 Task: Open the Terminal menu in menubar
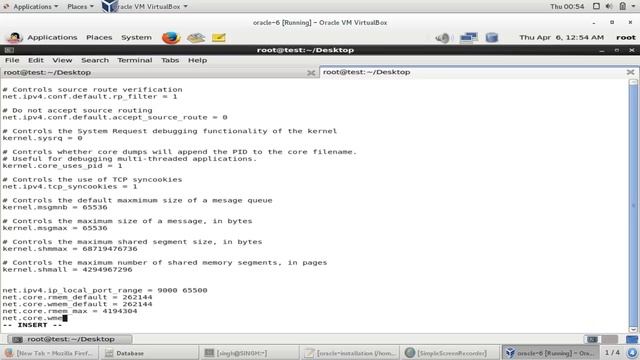[135, 60]
